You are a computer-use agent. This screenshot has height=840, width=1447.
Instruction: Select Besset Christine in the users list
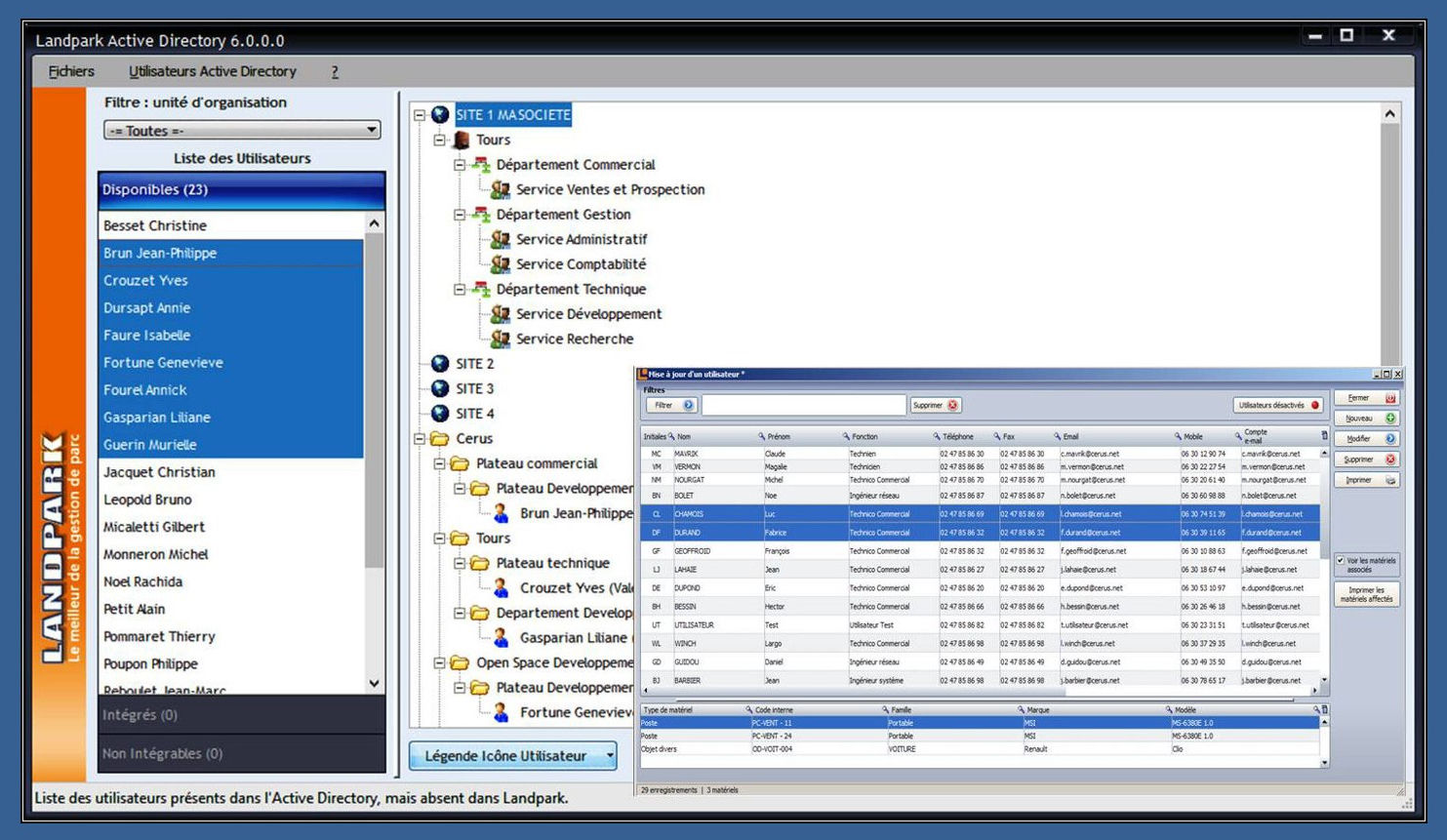point(231,225)
